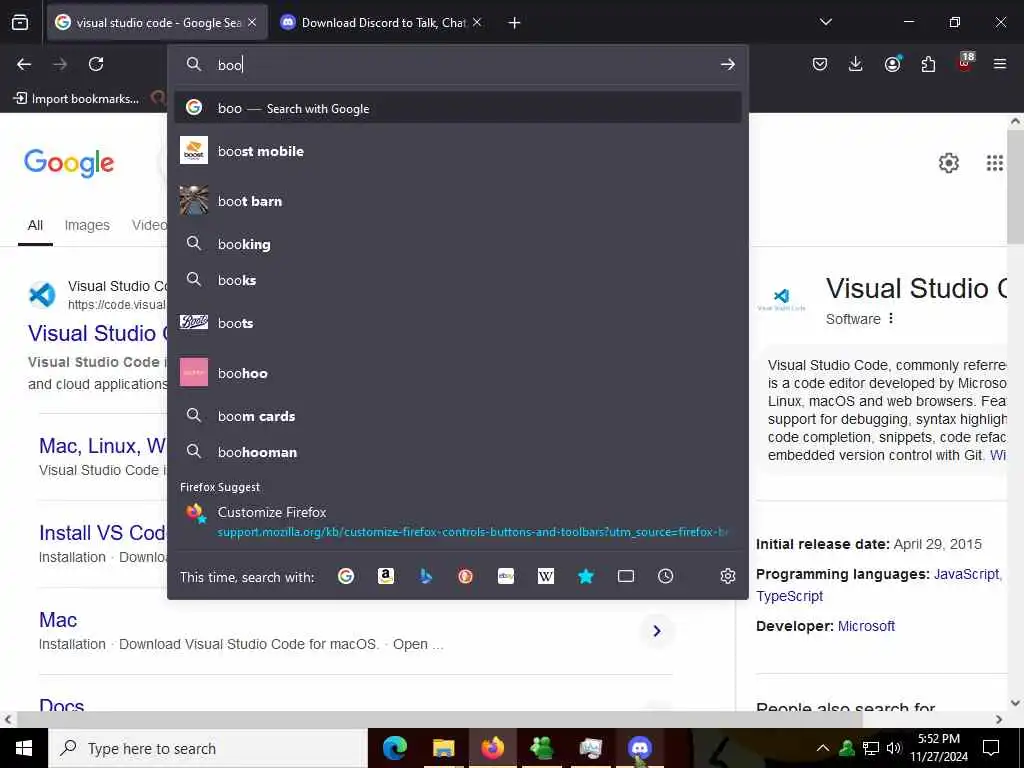Open the All results tab

click(x=35, y=225)
